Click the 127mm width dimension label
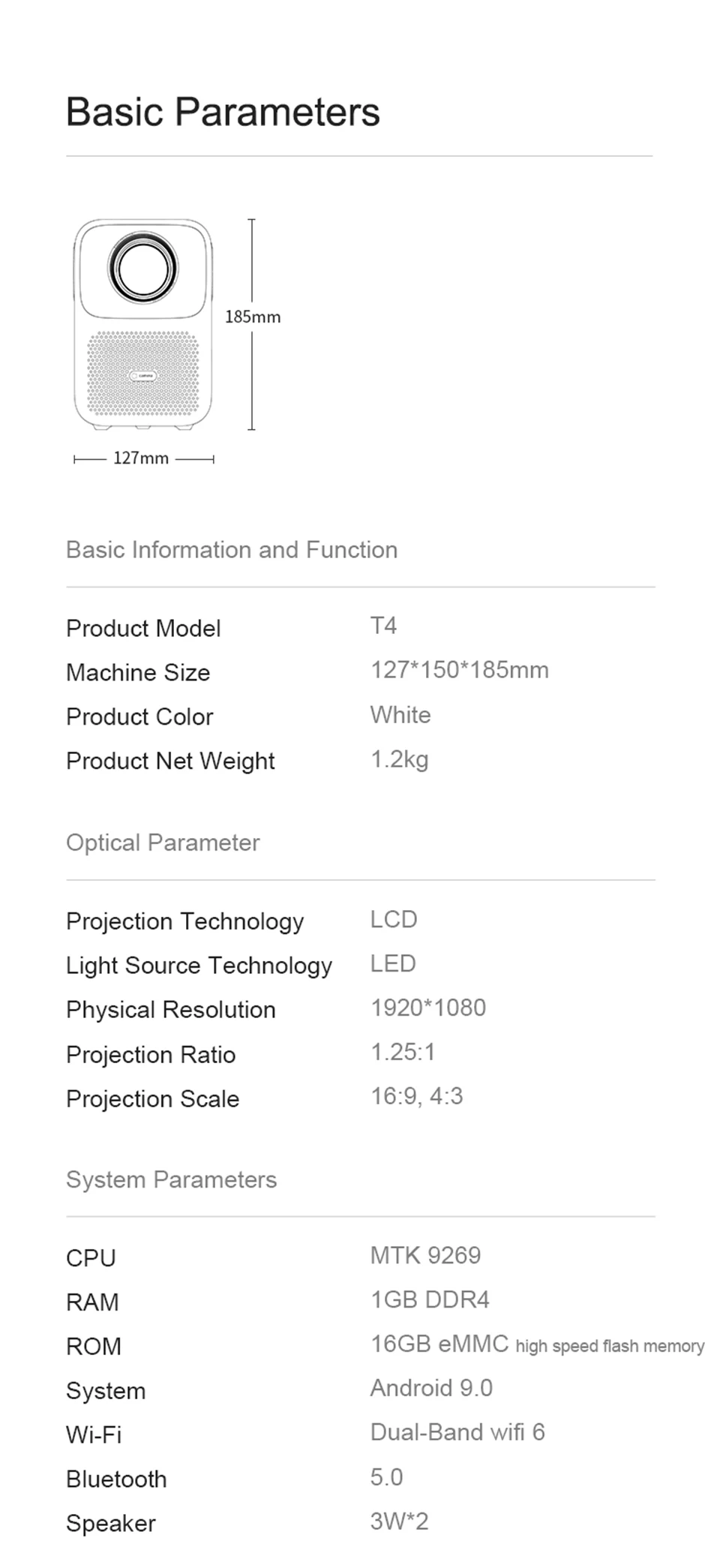This screenshot has height=1568, width=720. pos(141,458)
